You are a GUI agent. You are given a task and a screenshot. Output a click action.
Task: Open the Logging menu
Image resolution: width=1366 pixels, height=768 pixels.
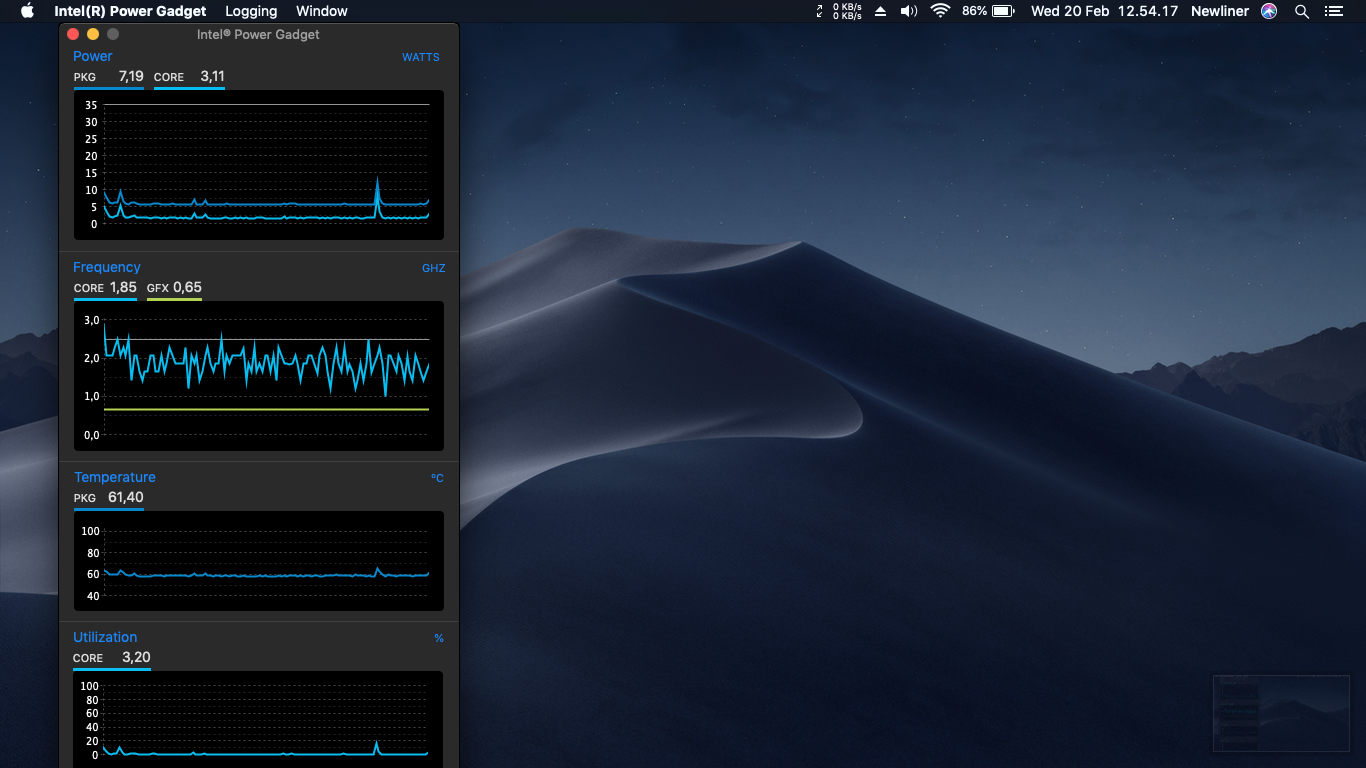pyautogui.click(x=251, y=11)
